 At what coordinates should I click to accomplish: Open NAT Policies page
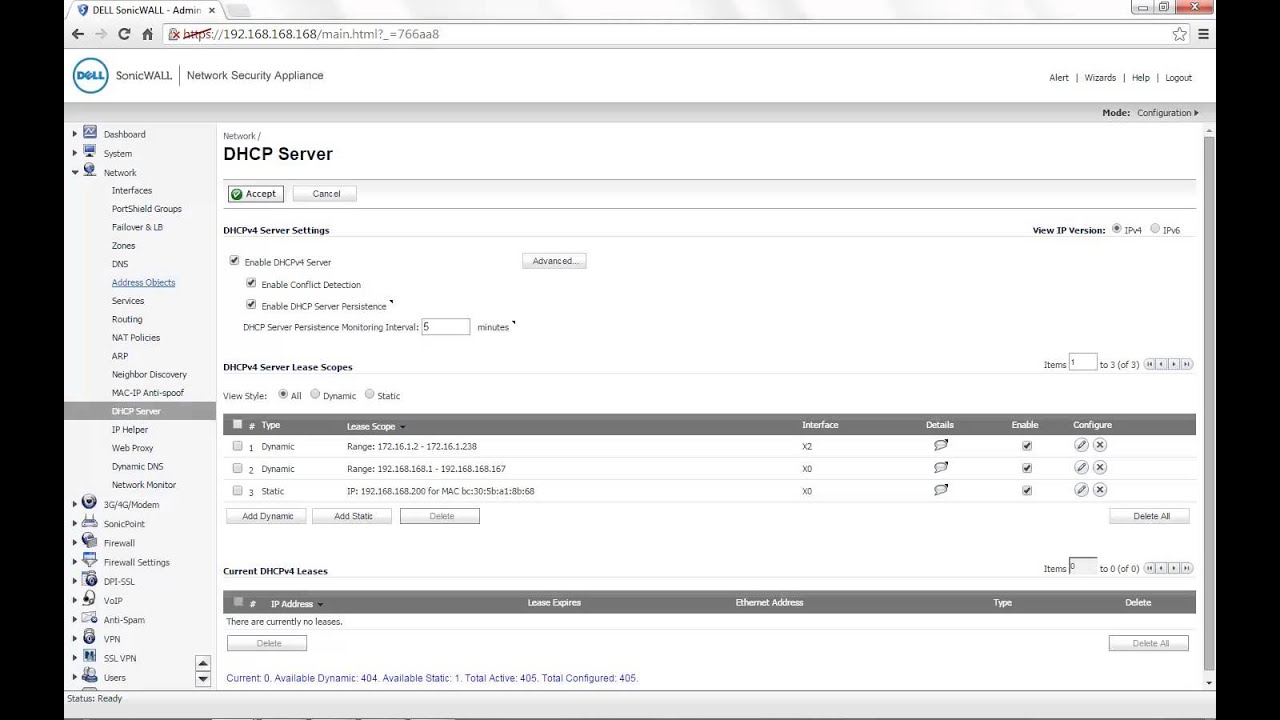pos(136,337)
